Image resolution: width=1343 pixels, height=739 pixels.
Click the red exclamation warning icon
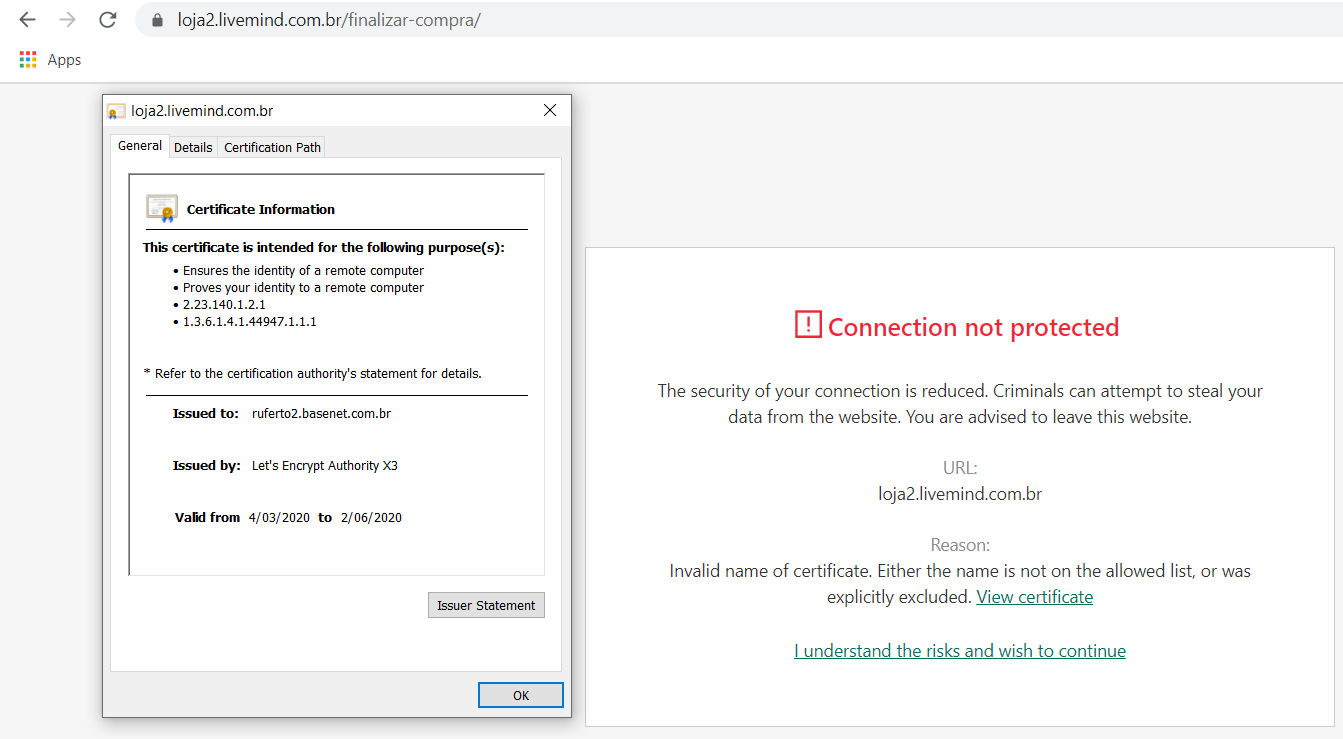[x=808, y=325]
